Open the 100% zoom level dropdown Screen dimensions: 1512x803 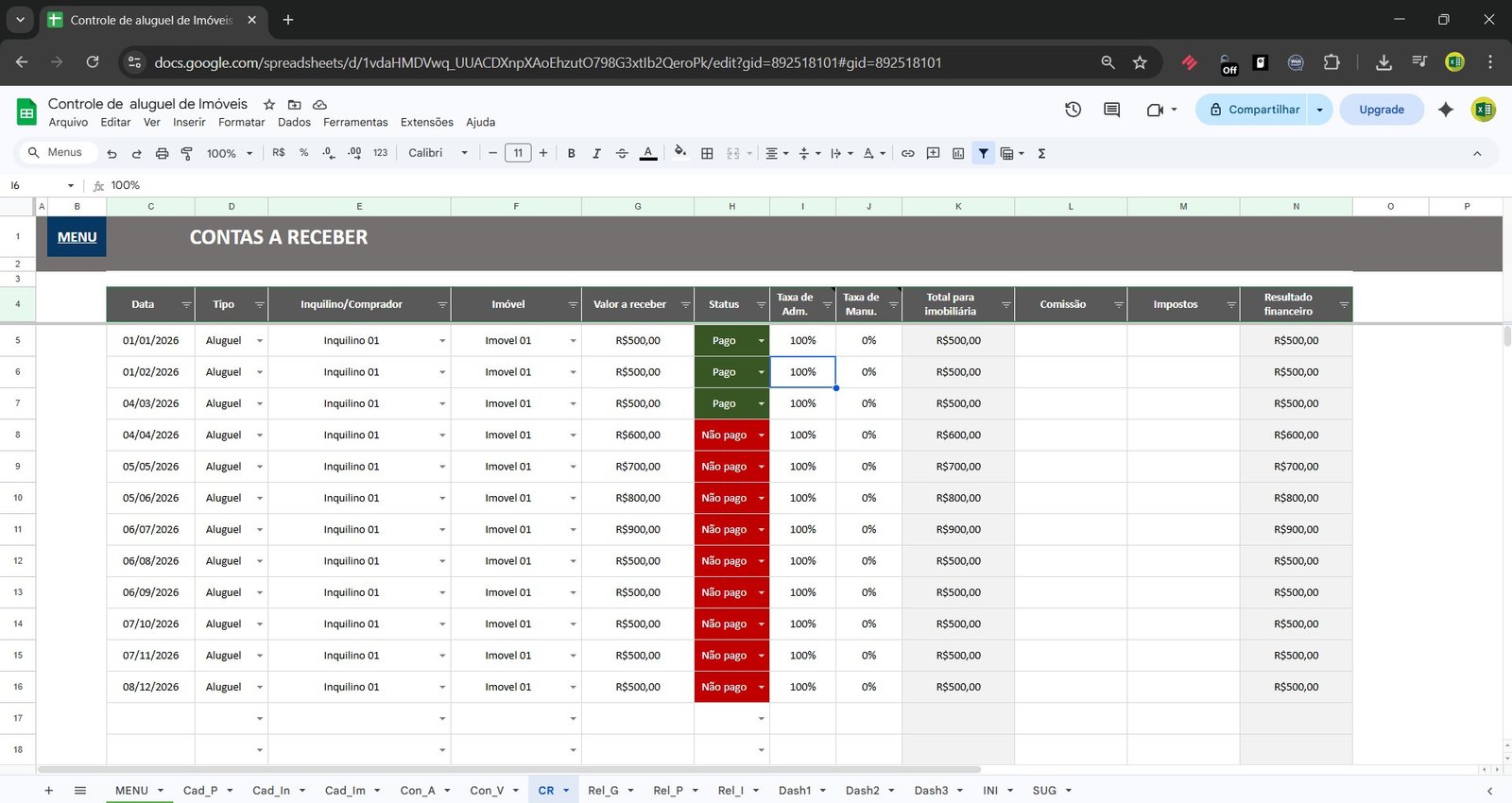(x=230, y=153)
